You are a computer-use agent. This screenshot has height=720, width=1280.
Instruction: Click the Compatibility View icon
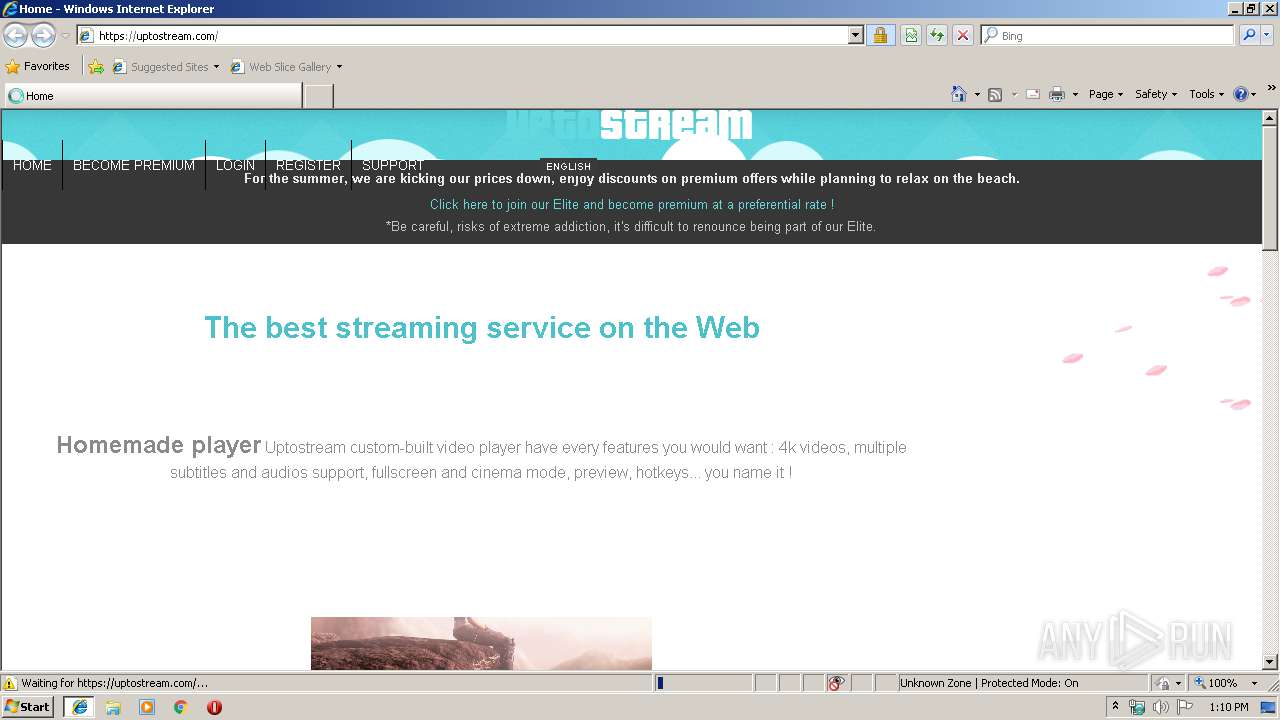[911, 36]
